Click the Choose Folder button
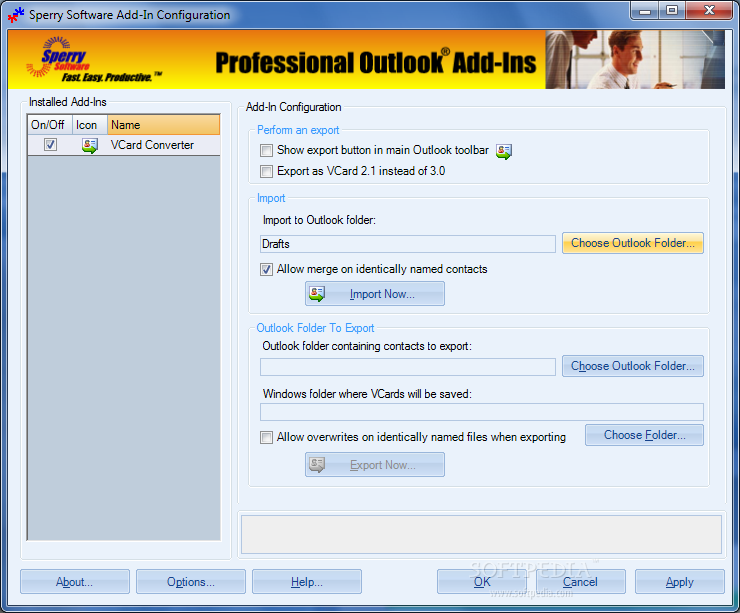The image size is (740, 613). coord(644,435)
